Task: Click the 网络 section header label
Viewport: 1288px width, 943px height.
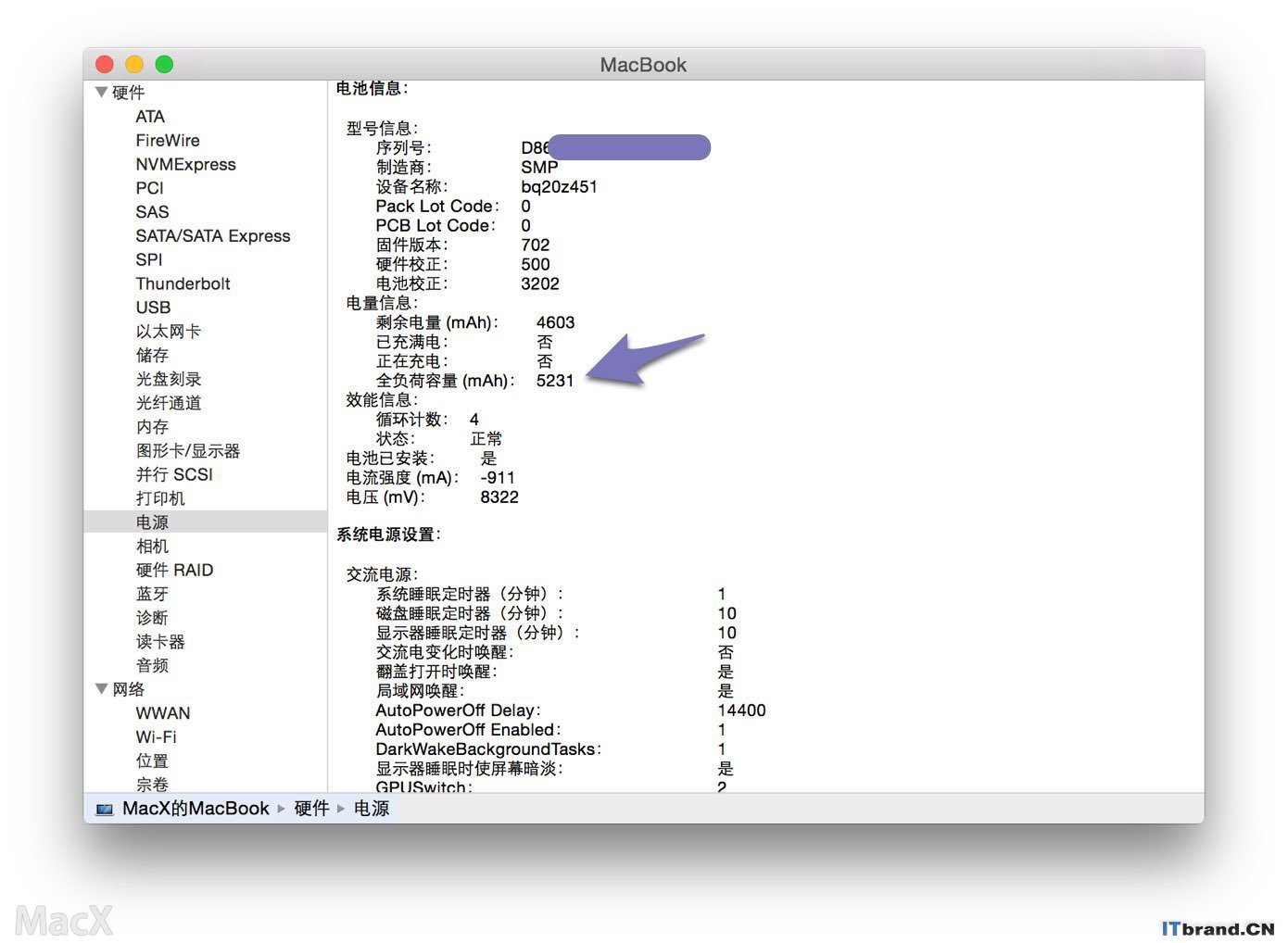Action: (128, 689)
